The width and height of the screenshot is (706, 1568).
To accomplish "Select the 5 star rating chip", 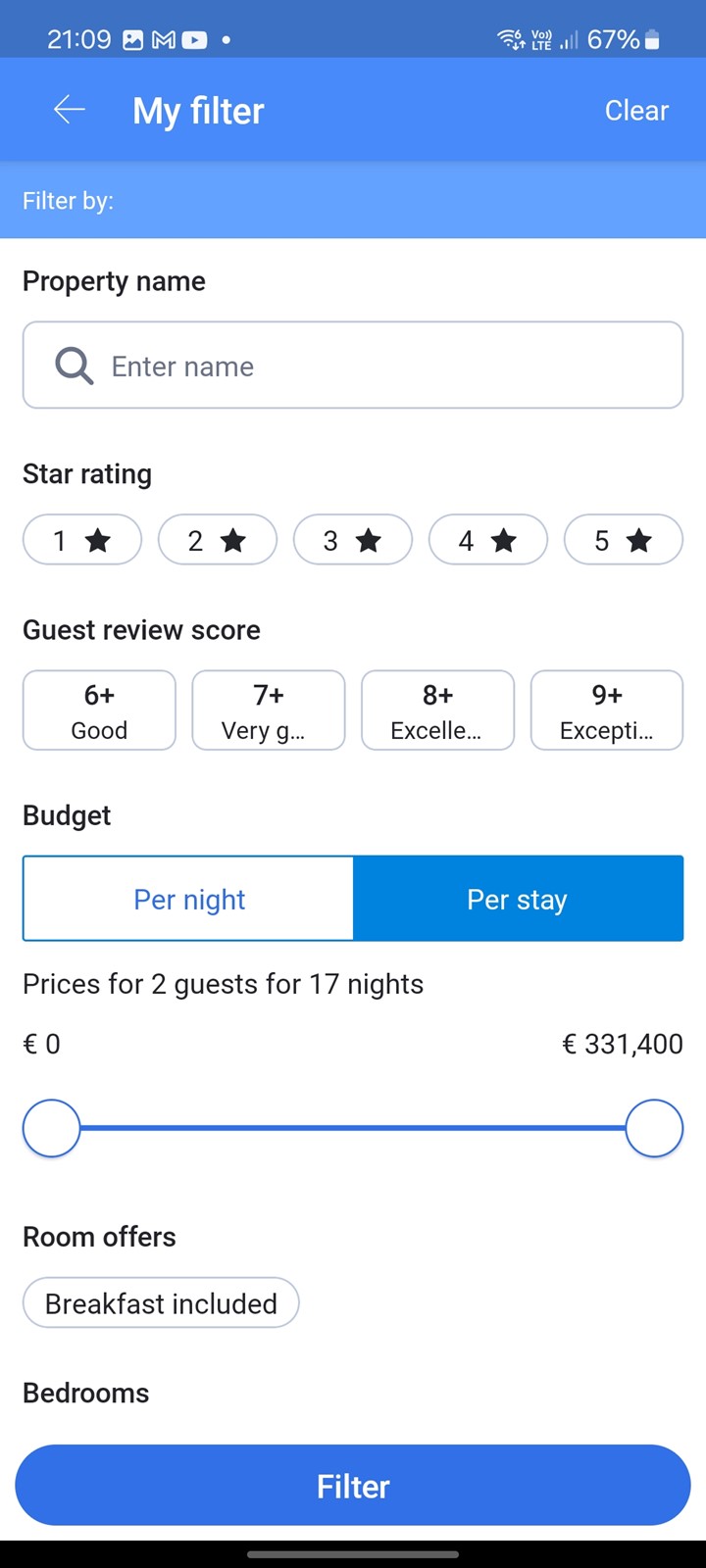I will coord(623,540).
